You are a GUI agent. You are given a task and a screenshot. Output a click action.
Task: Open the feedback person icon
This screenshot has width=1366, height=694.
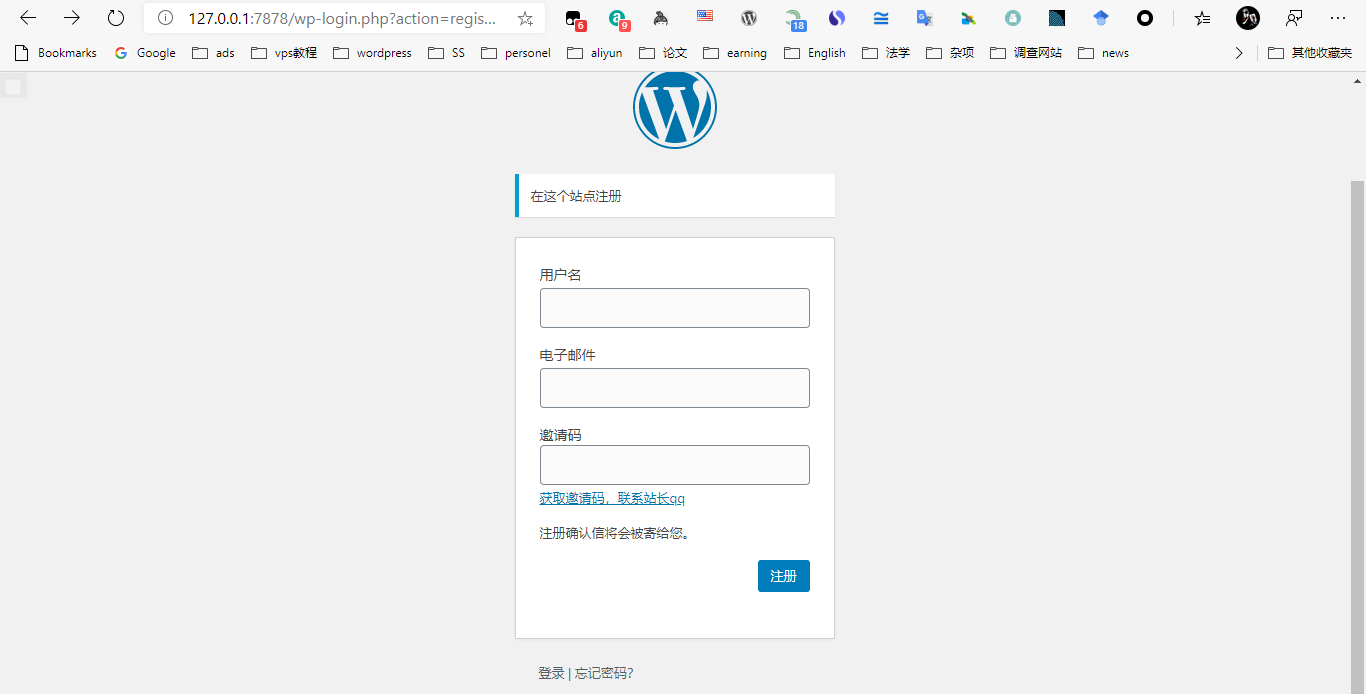tap(1294, 18)
